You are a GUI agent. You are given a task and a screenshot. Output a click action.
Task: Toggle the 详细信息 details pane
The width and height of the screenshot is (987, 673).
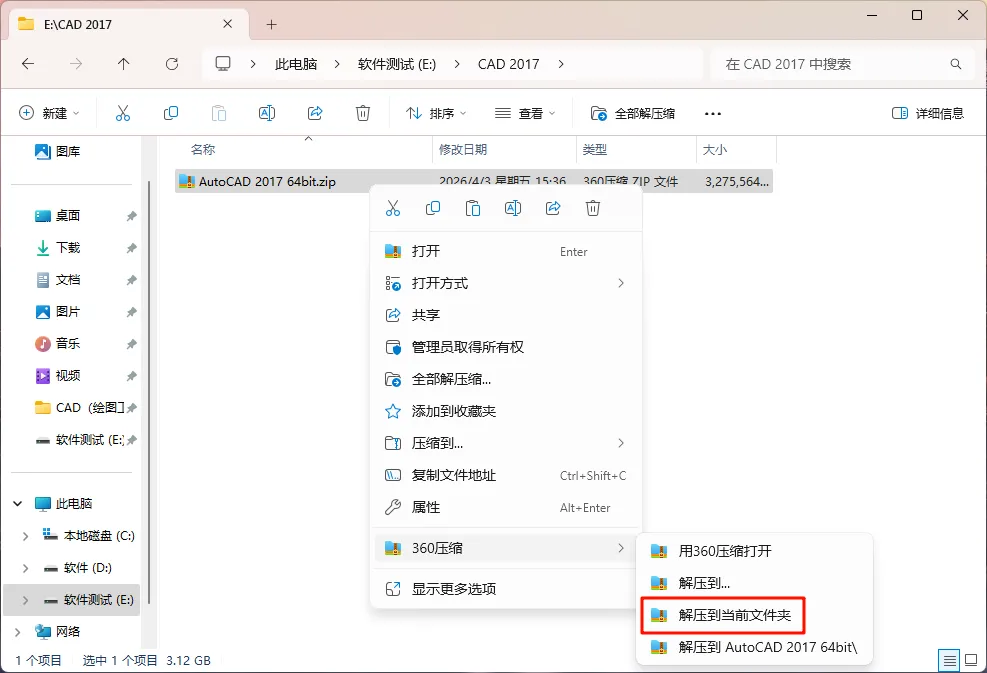click(928, 113)
